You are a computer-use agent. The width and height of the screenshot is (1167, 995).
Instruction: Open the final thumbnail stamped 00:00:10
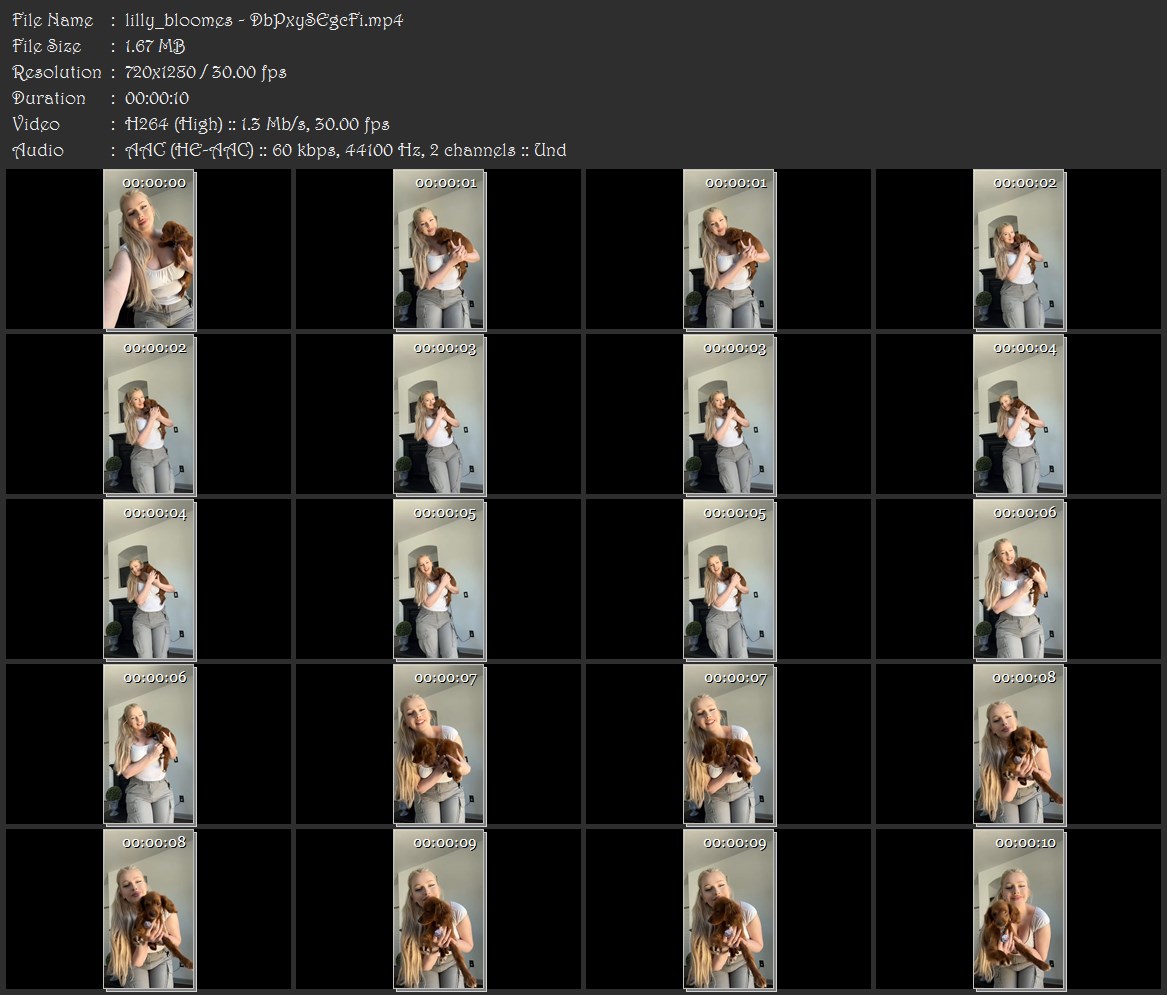(1019, 909)
